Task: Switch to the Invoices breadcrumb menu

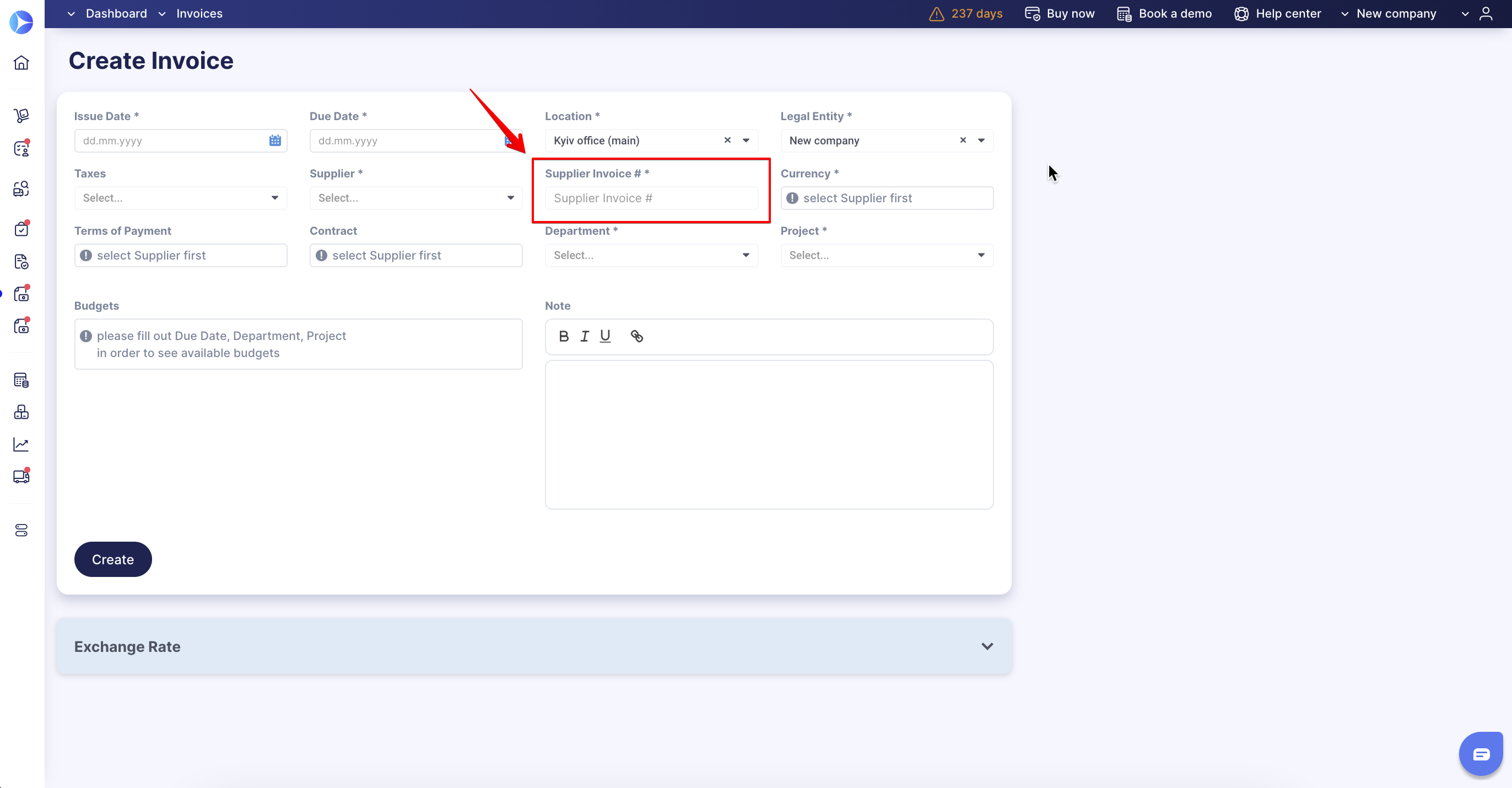Action: coord(199,13)
